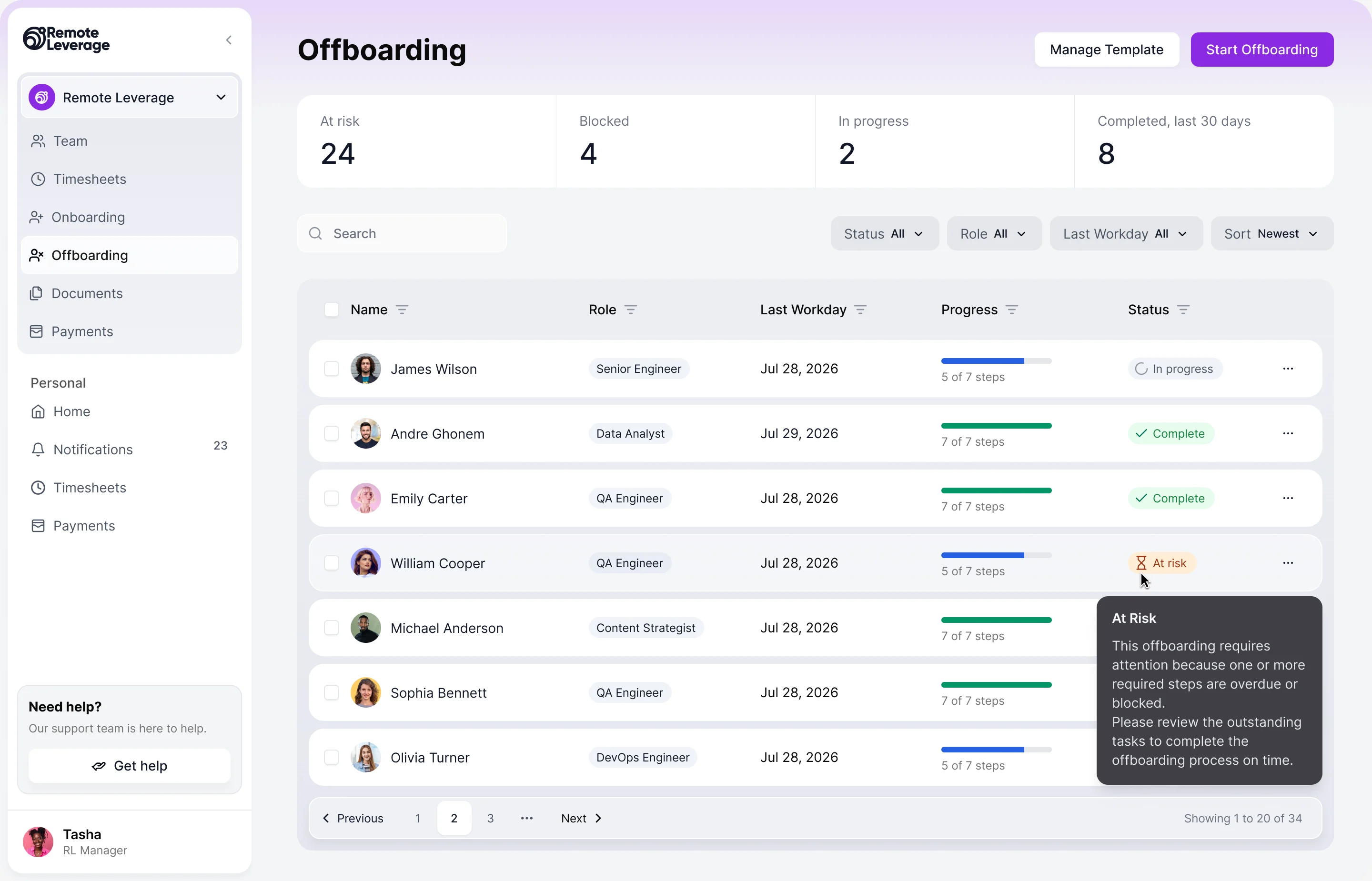The height and width of the screenshot is (881, 1372).
Task: Check the box for Andre Ghonem
Action: coord(331,433)
